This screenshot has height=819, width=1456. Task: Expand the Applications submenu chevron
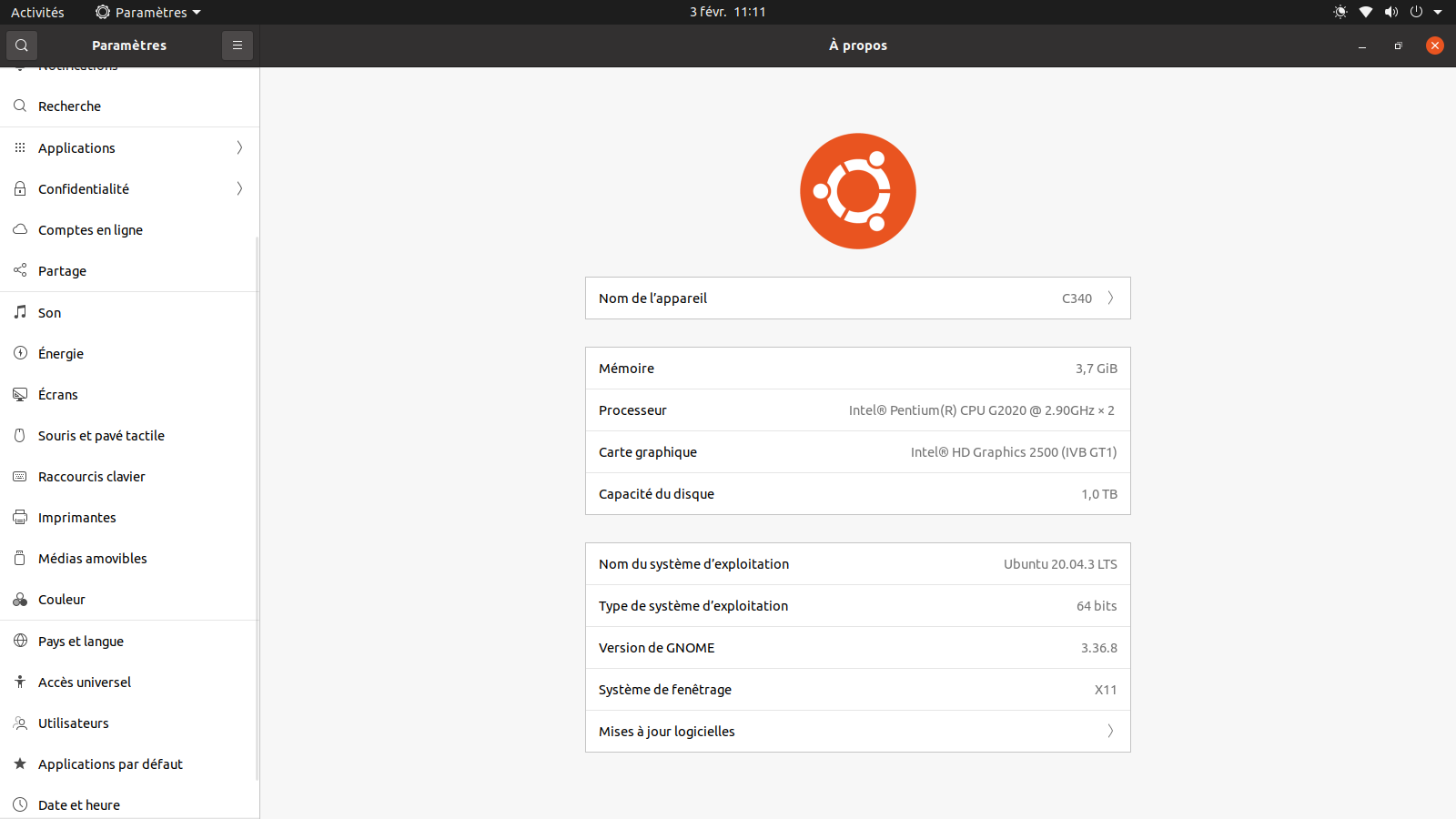239,147
